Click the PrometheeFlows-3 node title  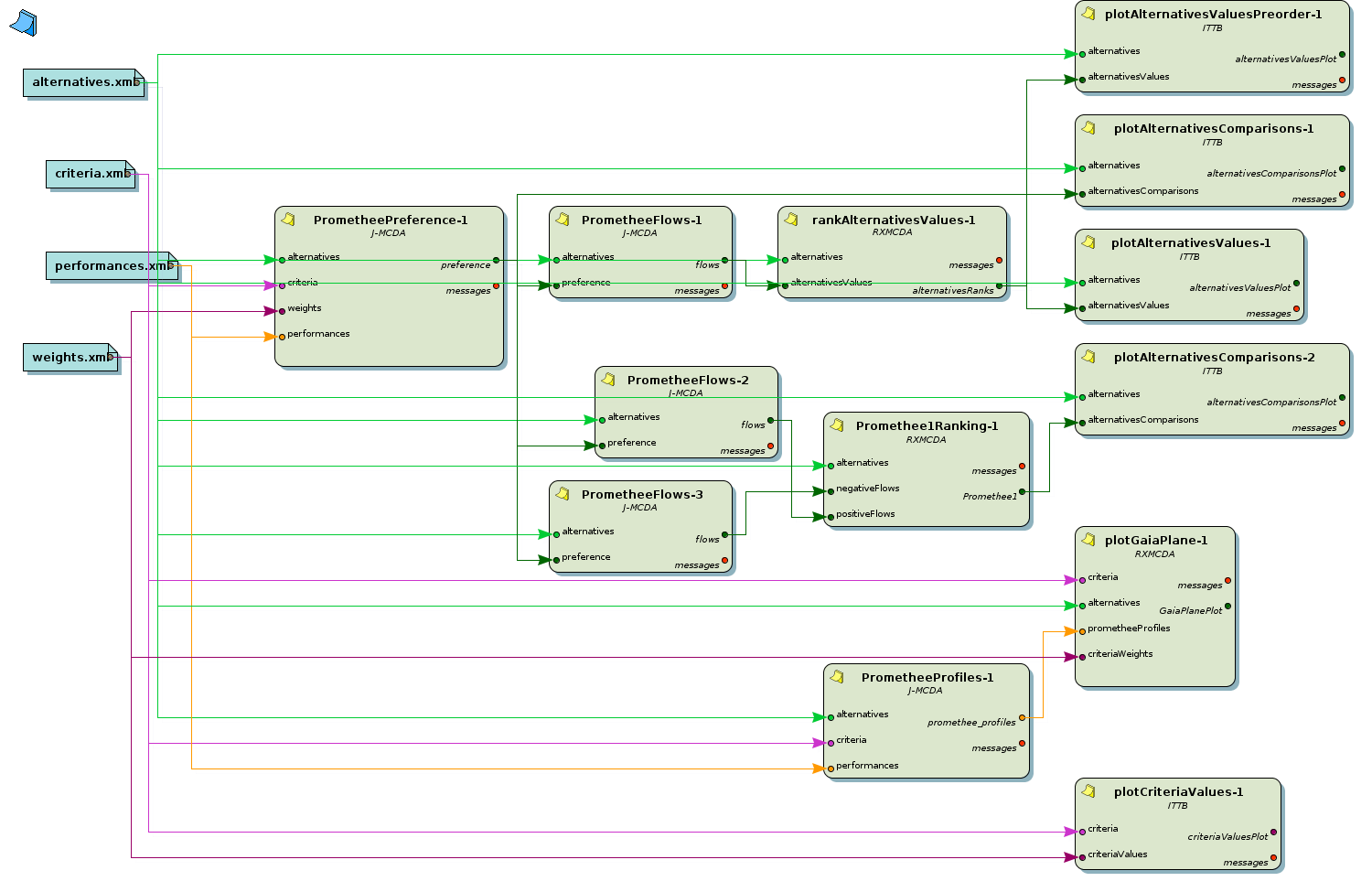point(642,495)
